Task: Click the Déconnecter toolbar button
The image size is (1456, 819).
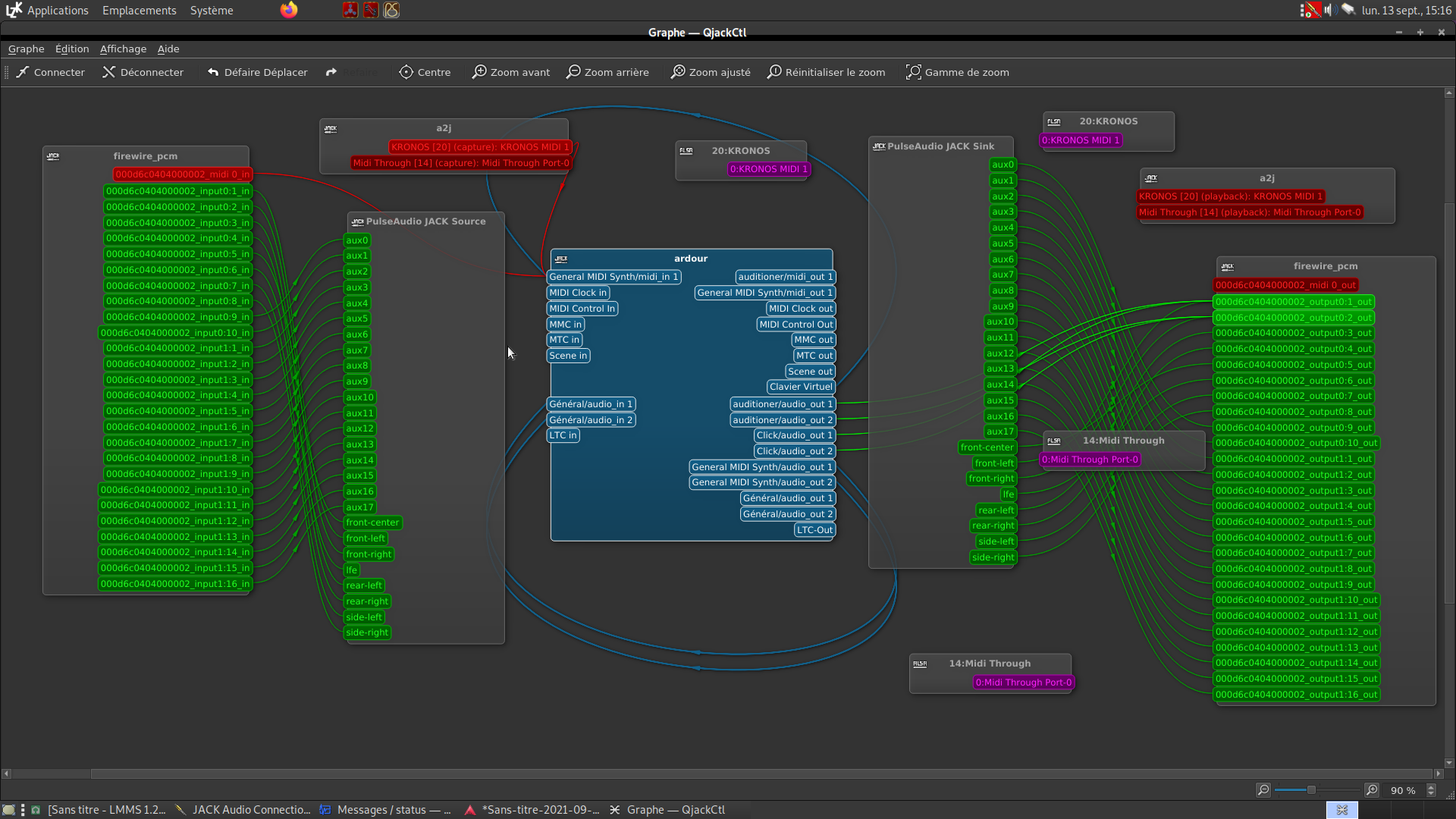Action: [143, 72]
